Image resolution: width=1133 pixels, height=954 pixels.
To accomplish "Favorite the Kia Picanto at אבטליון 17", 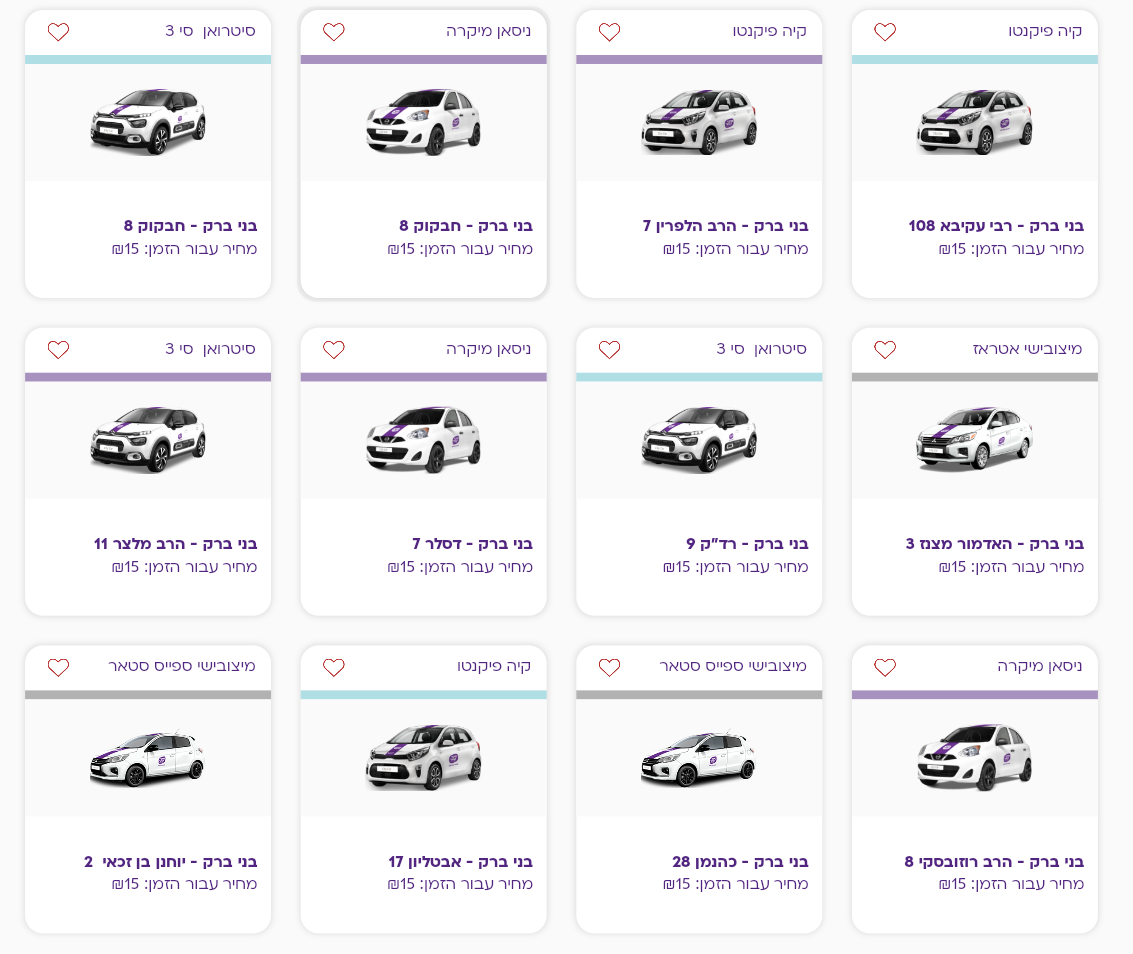I will [x=334, y=667].
